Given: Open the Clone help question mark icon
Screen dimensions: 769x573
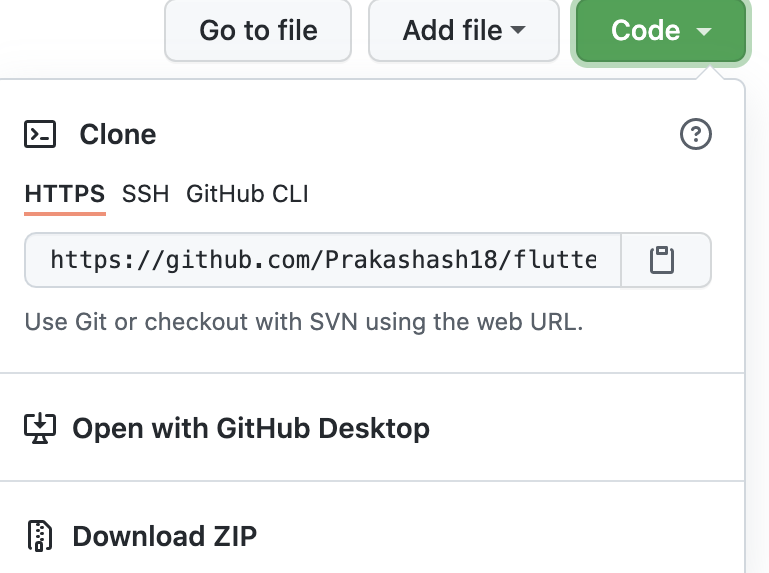Looking at the screenshot, I should tap(695, 134).
